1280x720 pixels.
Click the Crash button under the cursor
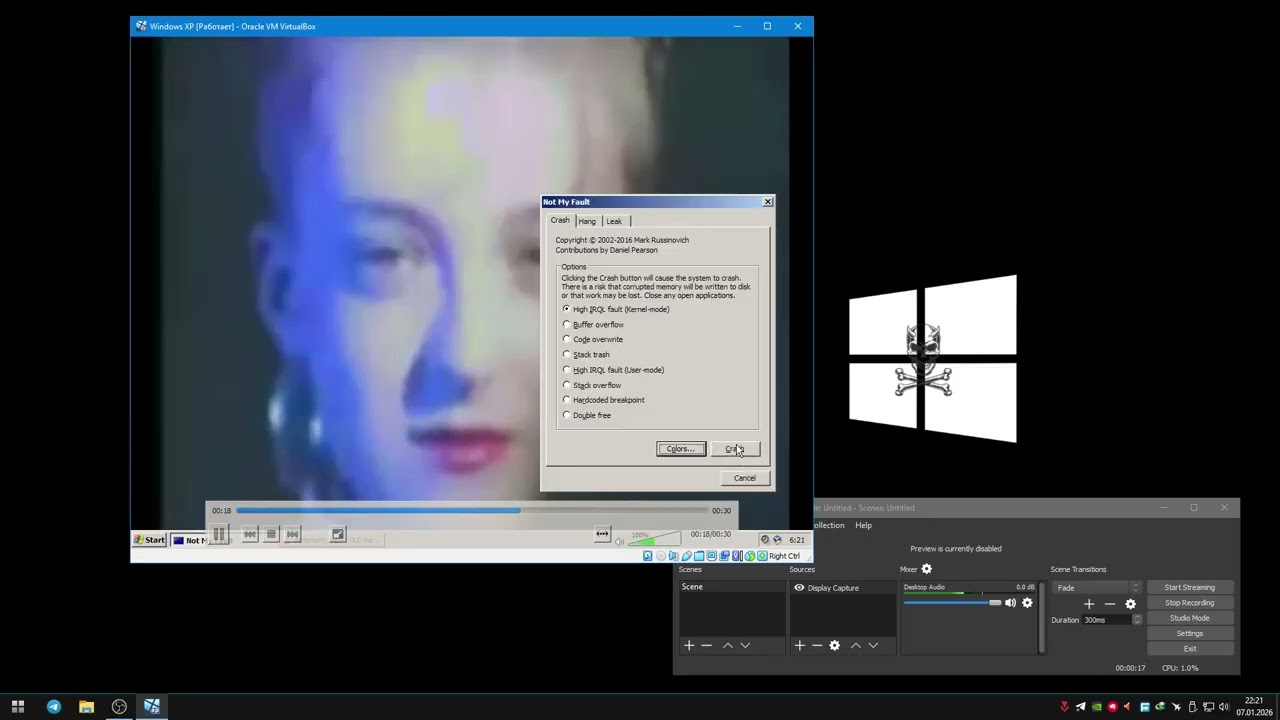click(x=737, y=449)
